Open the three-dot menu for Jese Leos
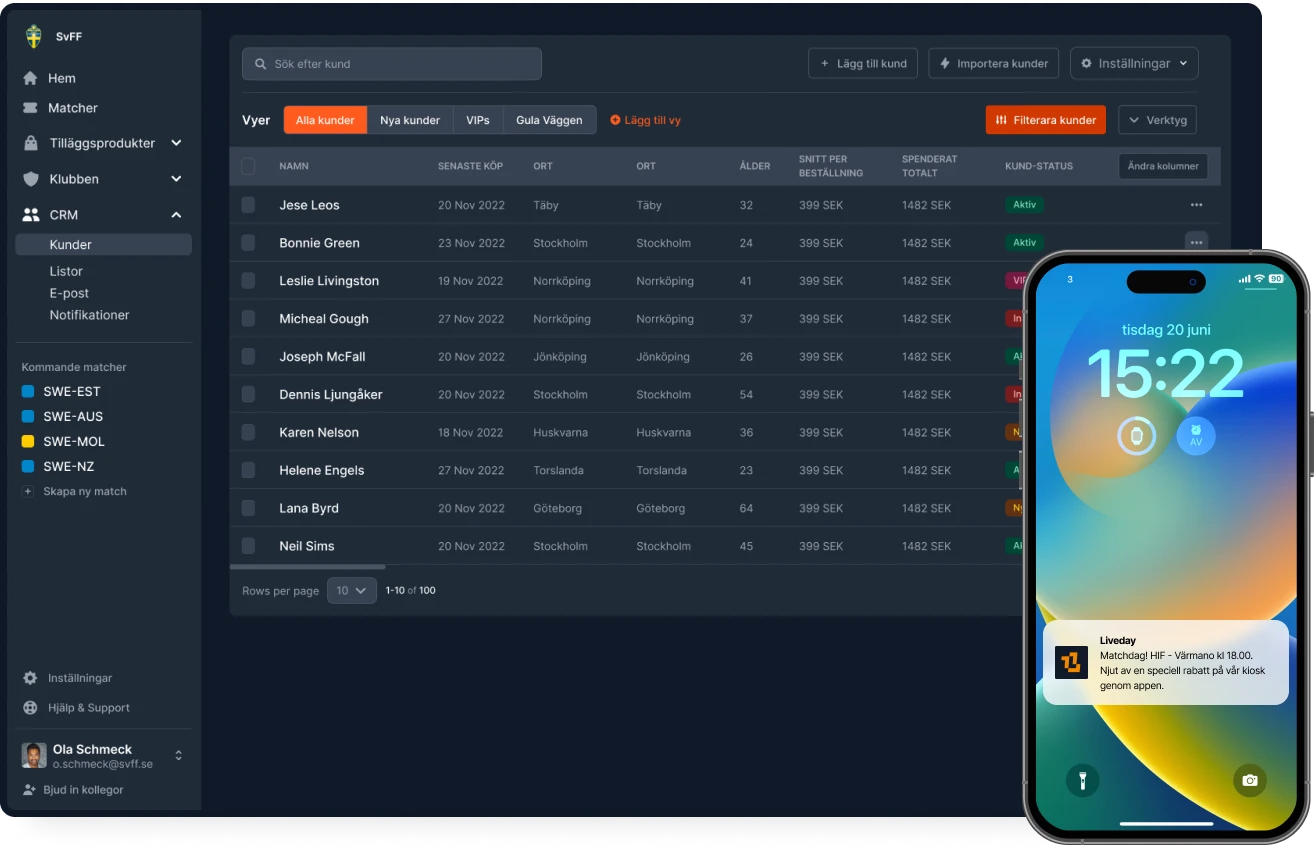1314x850 pixels. (x=1196, y=205)
